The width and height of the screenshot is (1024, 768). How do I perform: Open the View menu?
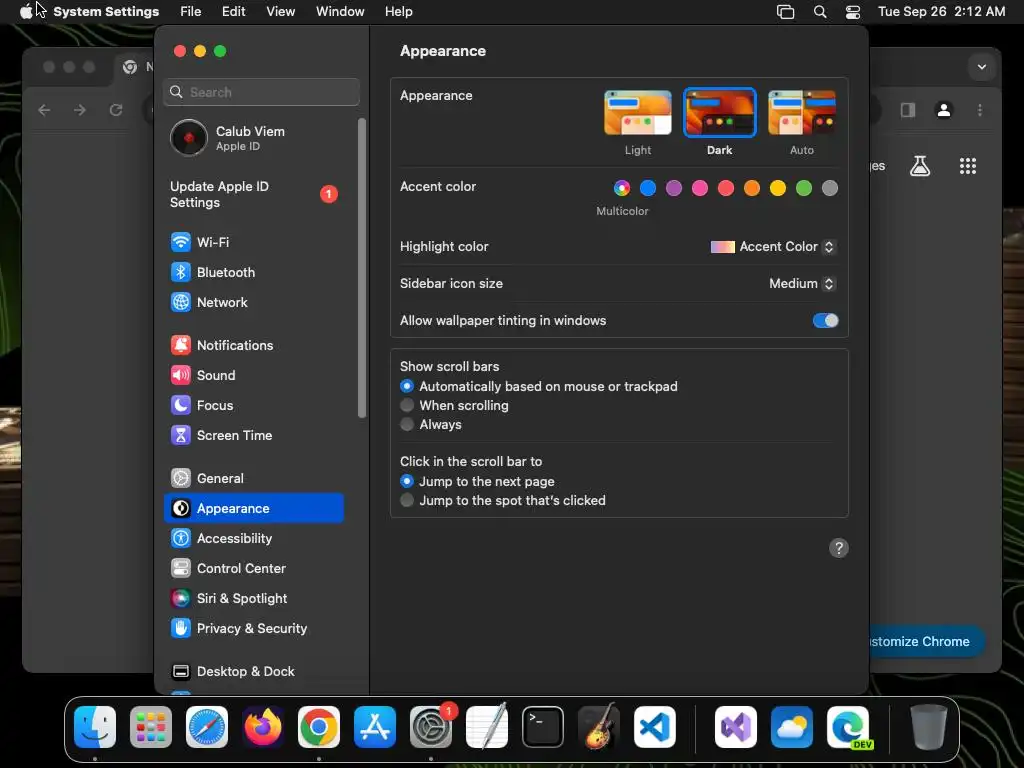280,12
